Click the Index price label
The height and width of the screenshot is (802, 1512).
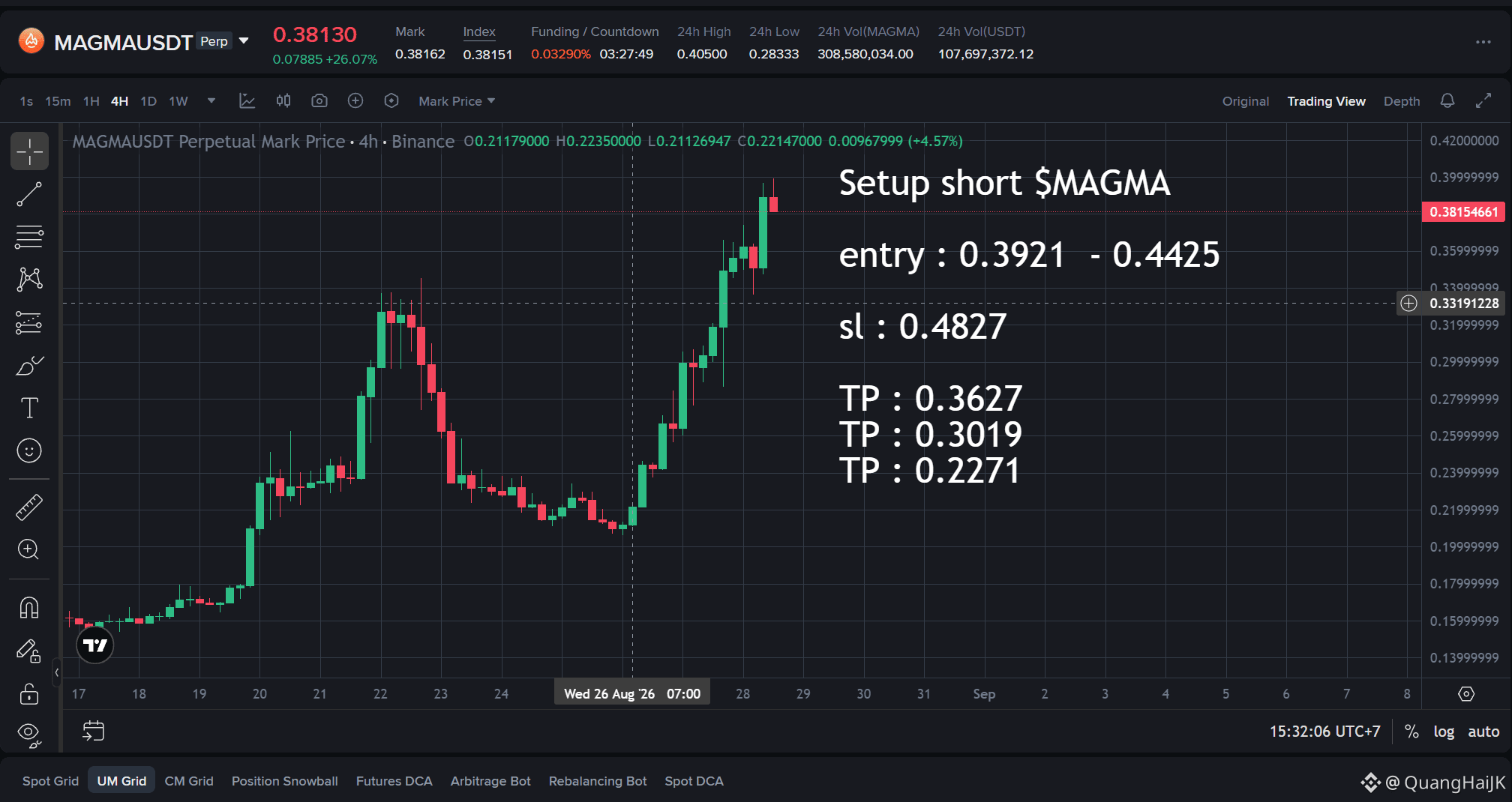click(479, 31)
